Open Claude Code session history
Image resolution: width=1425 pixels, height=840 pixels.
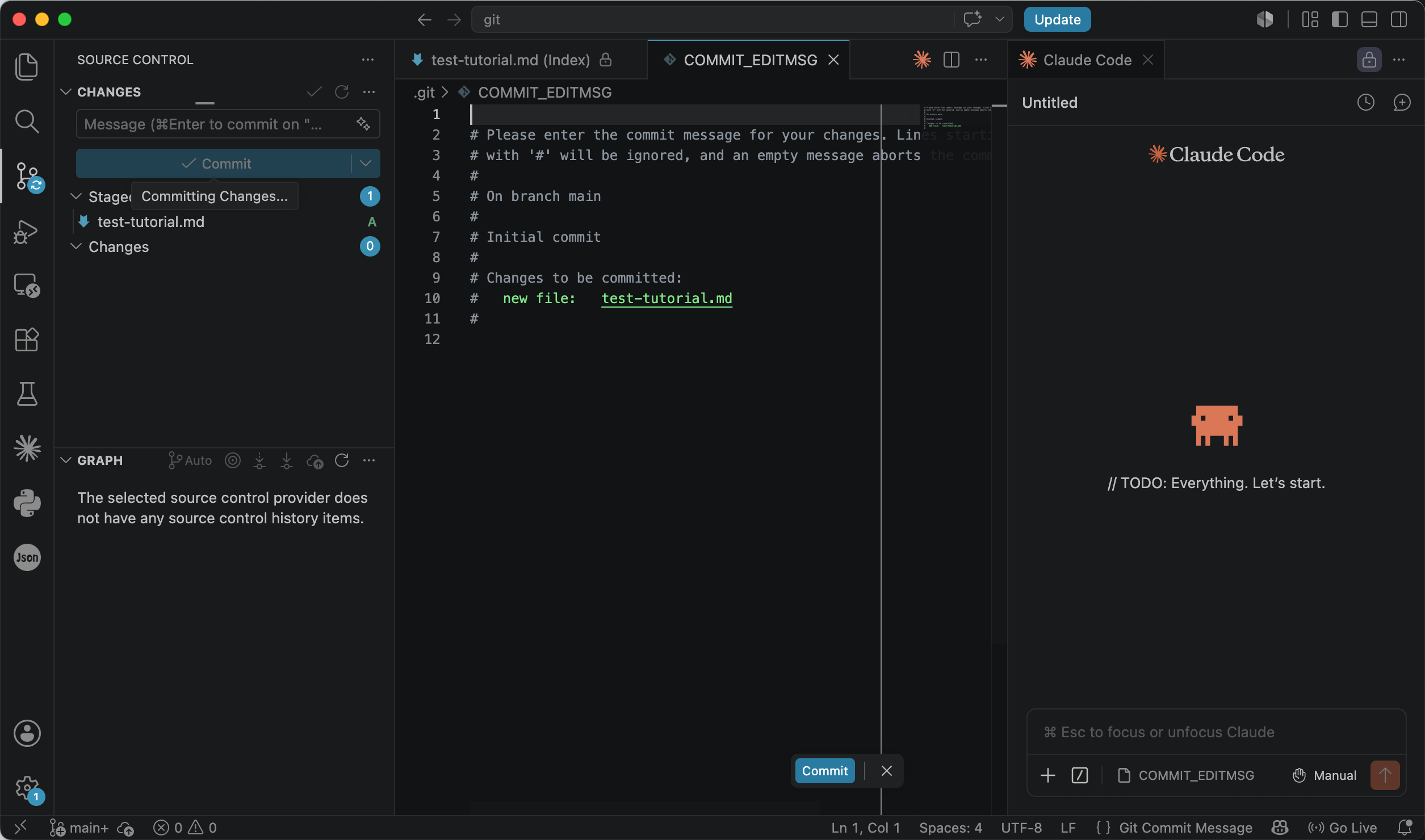tap(1366, 102)
